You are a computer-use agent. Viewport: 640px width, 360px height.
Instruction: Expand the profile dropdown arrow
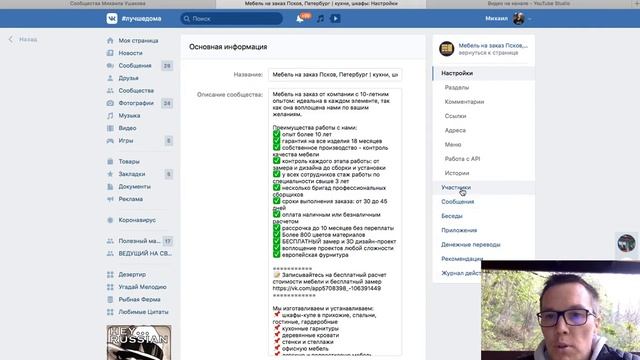(529, 19)
